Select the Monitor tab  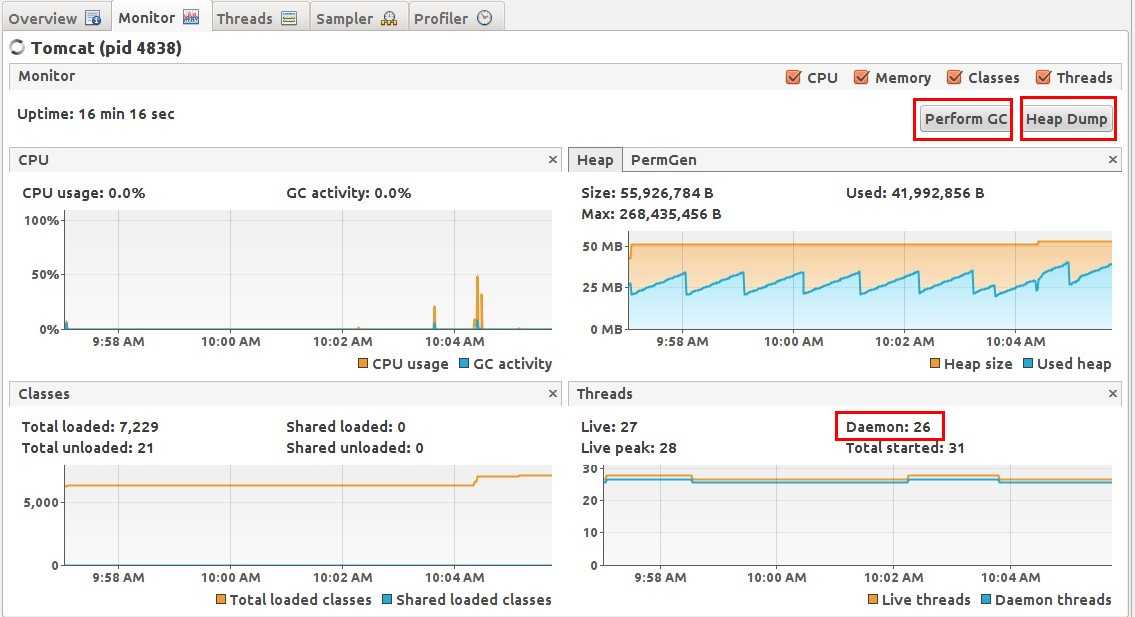tap(159, 17)
